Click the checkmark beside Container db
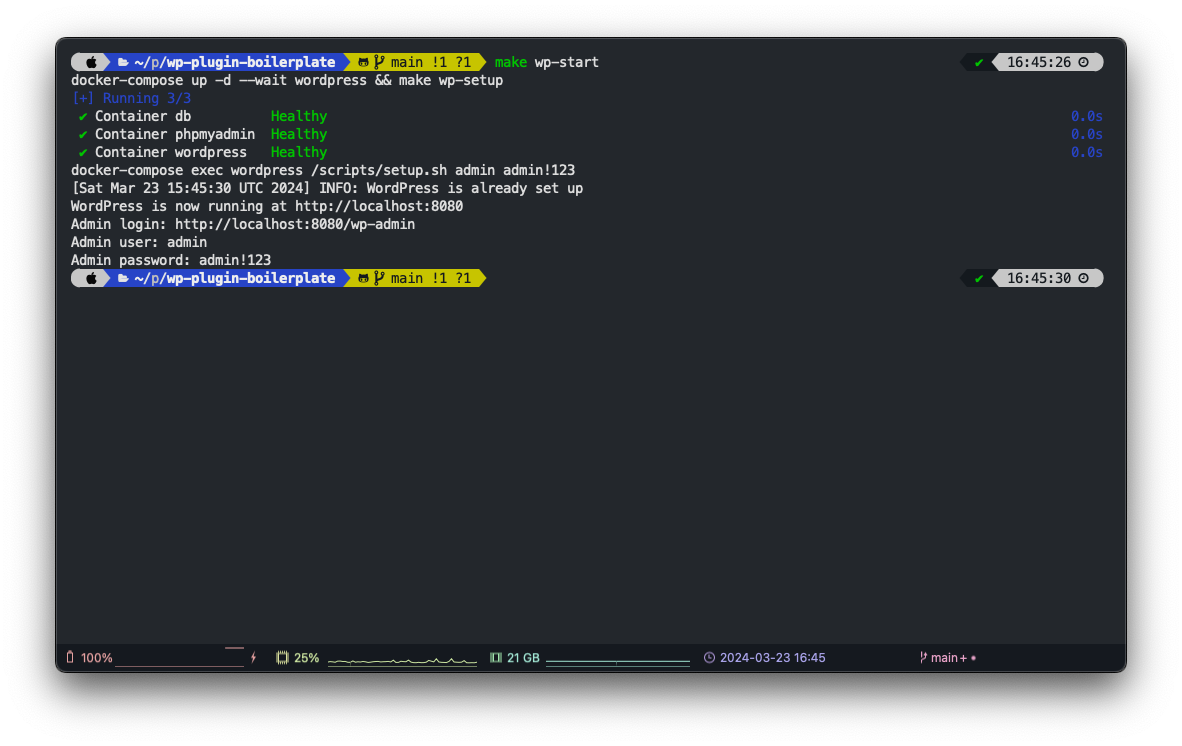Screen dimensions: 1182x746 tap(82, 117)
